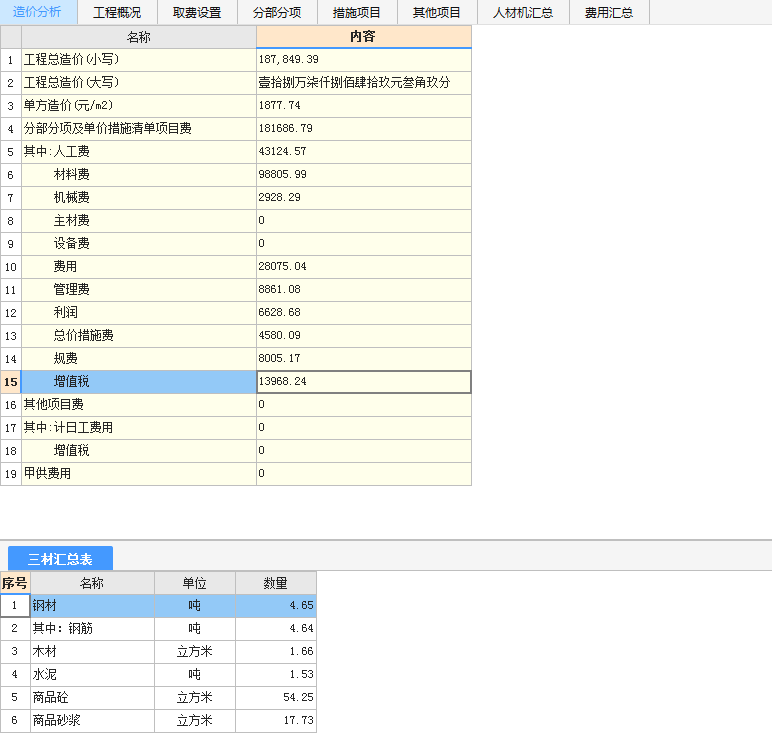Viewport: 772px width, 752px height.
Task: Click the 增值税 value field 13968.24
Action: (363, 382)
